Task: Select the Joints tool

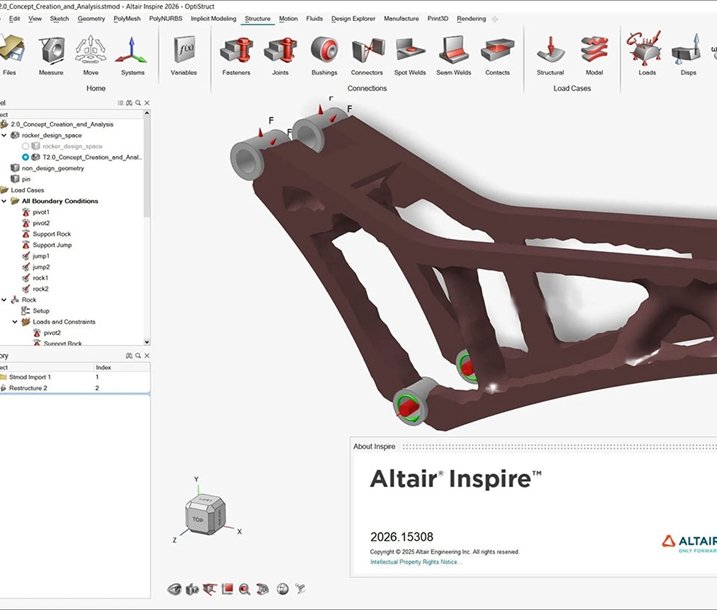Action: point(280,50)
